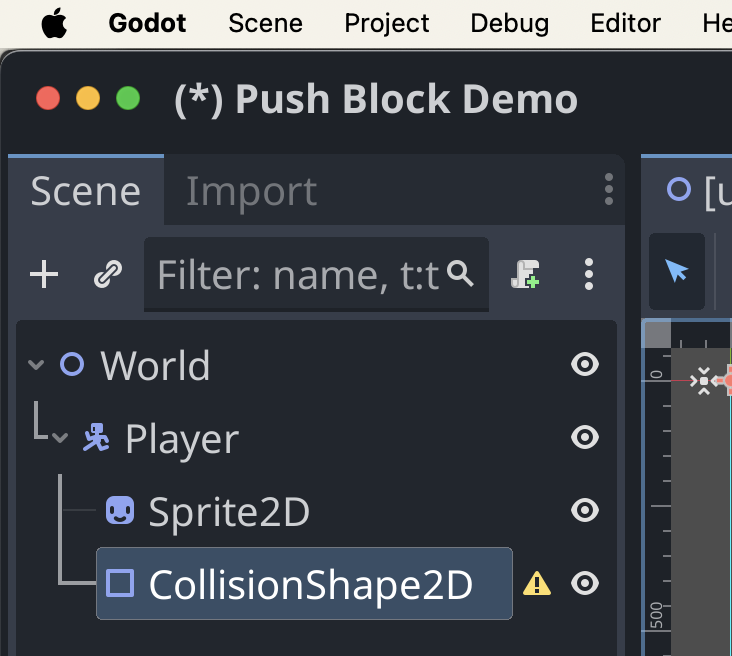Viewport: 732px width, 656px height.
Task: Collapse the World node
Action: pyautogui.click(x=36, y=364)
